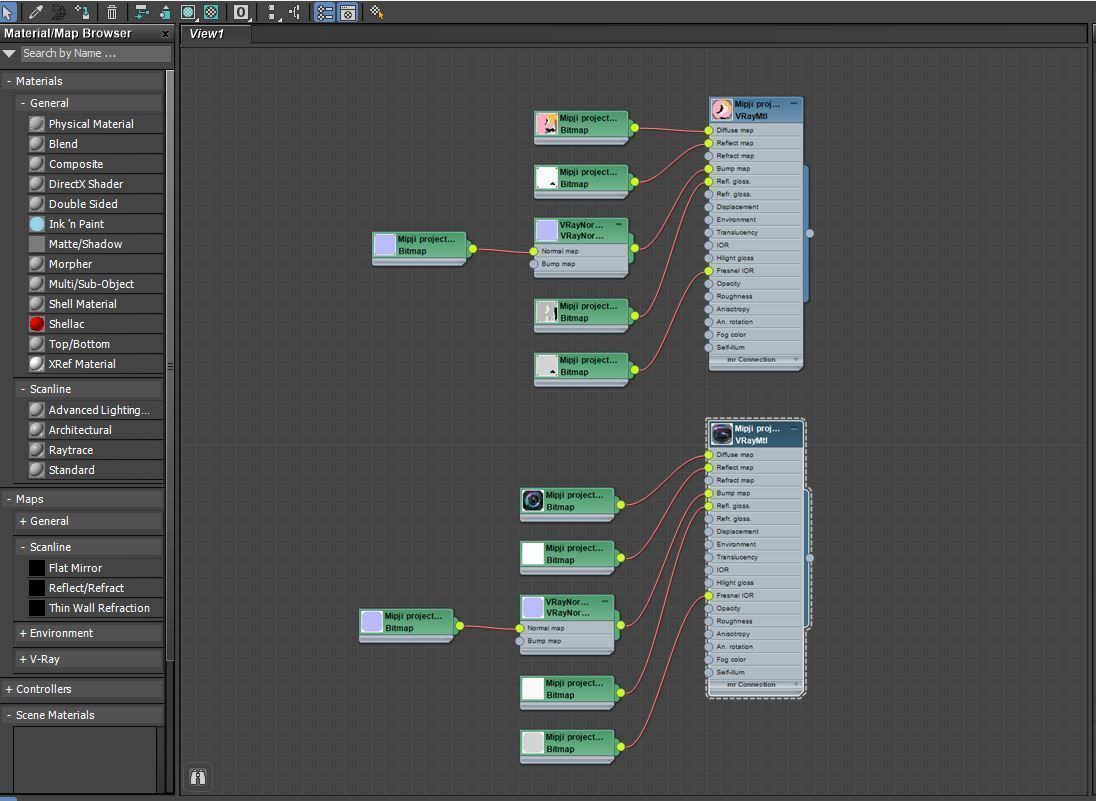Select the Raytrace material
The height and width of the screenshot is (801, 1096).
[x=95, y=450]
